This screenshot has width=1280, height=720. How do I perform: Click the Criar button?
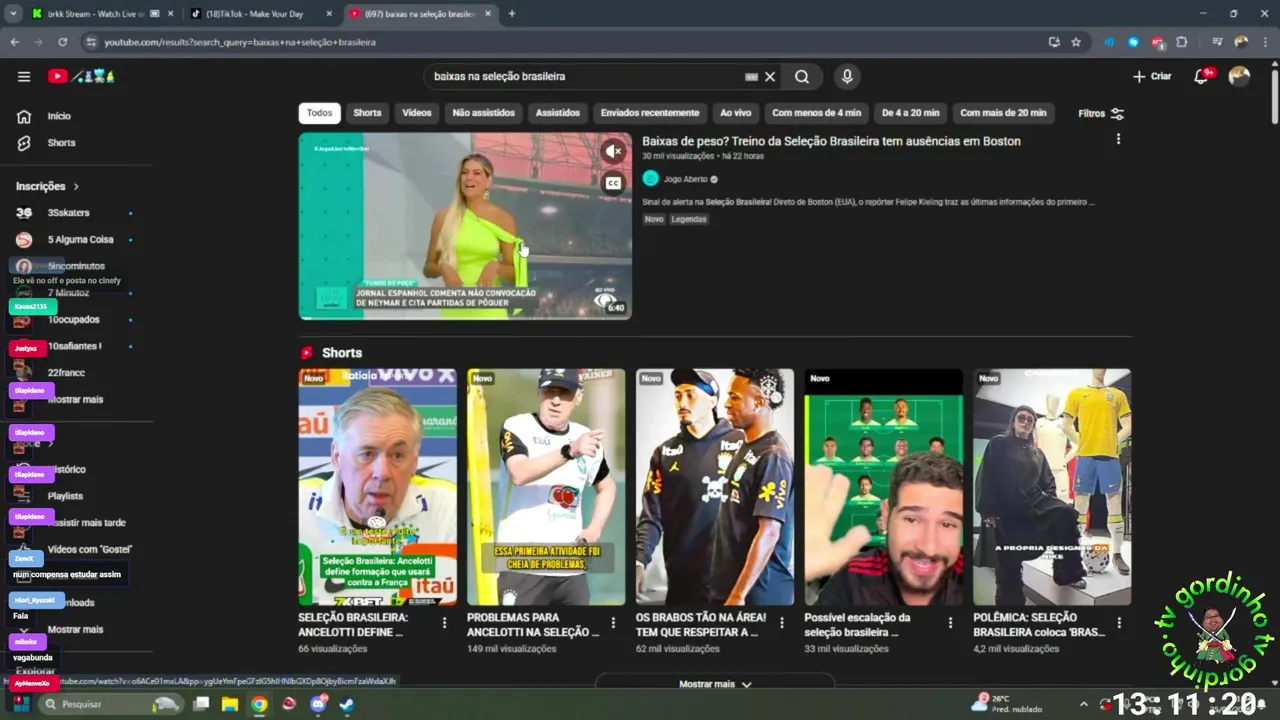(1152, 76)
